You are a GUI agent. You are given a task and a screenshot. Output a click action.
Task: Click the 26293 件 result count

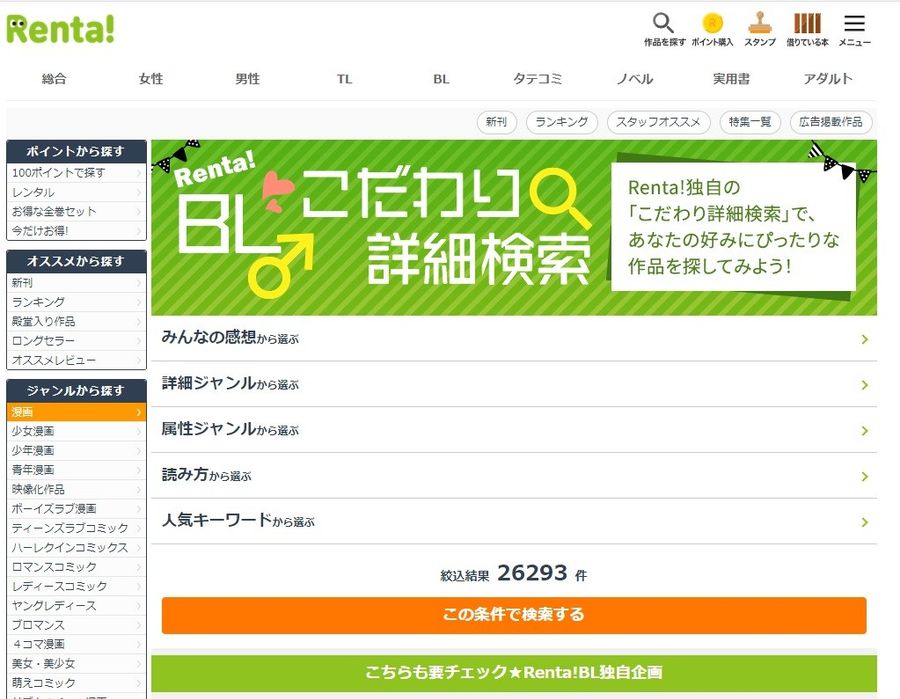pos(542,573)
